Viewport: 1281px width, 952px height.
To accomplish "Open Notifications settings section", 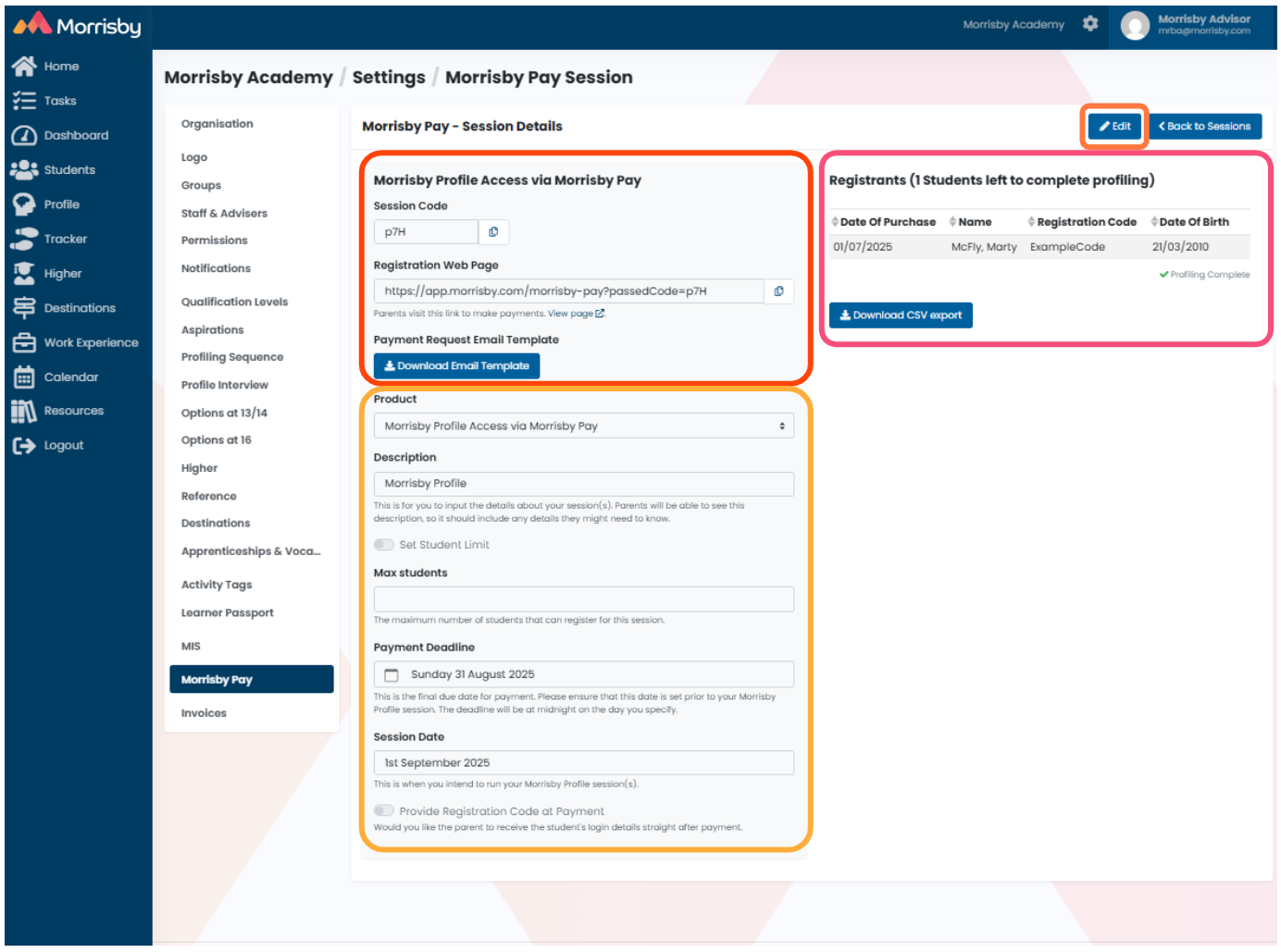I will click(216, 268).
